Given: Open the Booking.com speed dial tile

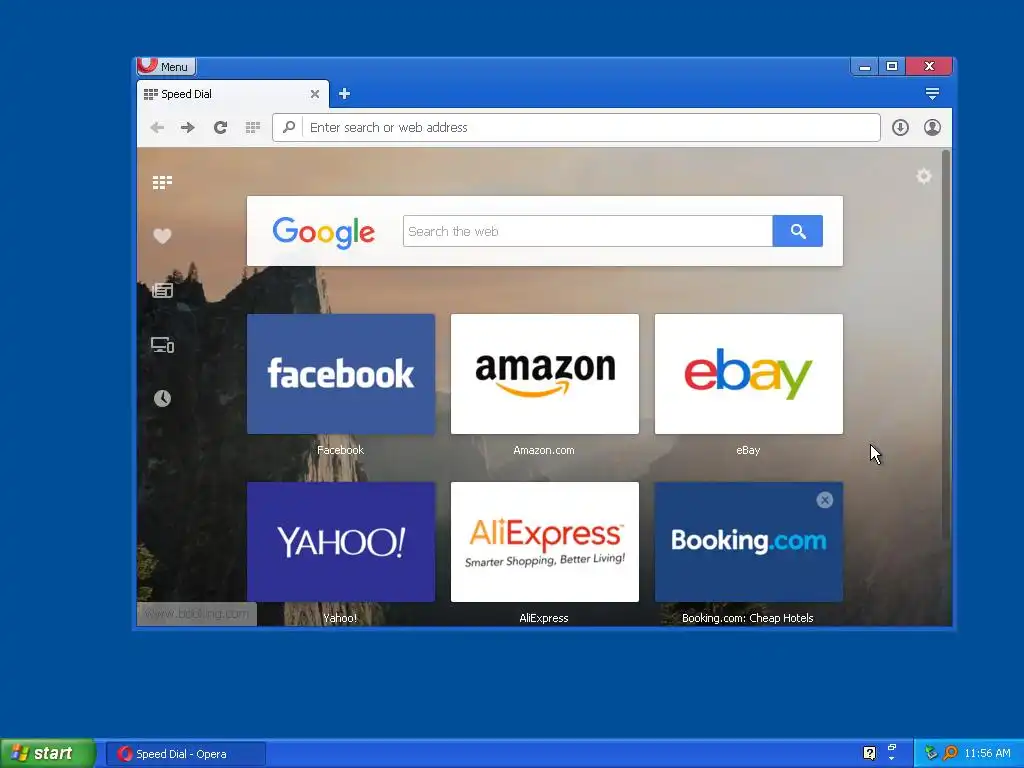Looking at the screenshot, I should point(748,542).
